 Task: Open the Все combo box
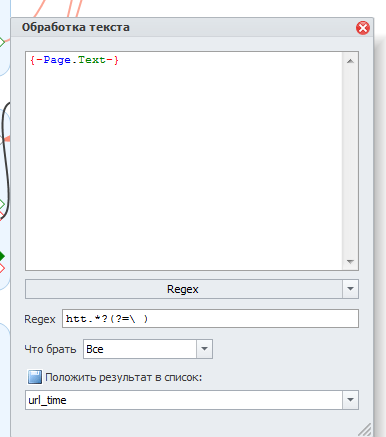[x=148, y=349]
